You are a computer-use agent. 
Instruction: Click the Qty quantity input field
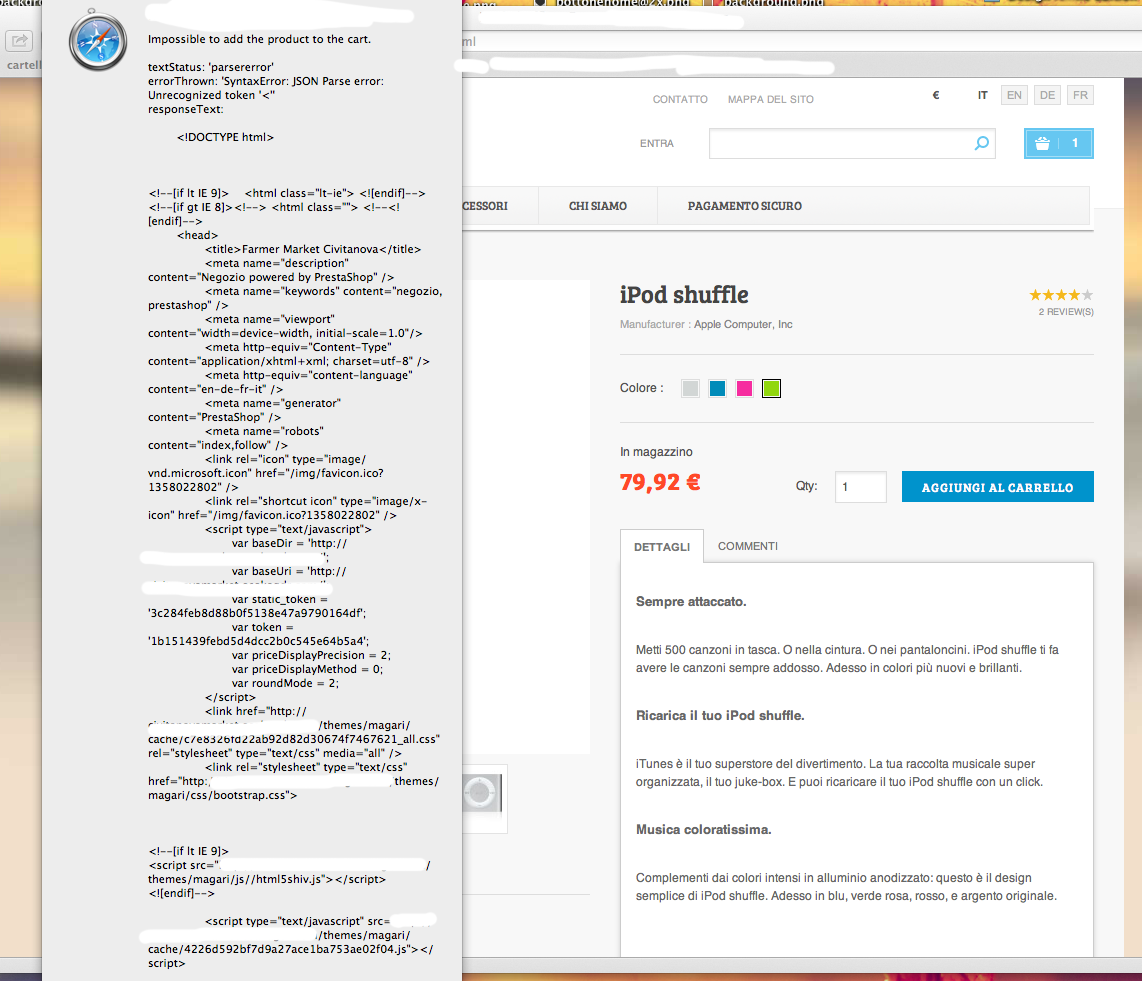tap(860, 486)
